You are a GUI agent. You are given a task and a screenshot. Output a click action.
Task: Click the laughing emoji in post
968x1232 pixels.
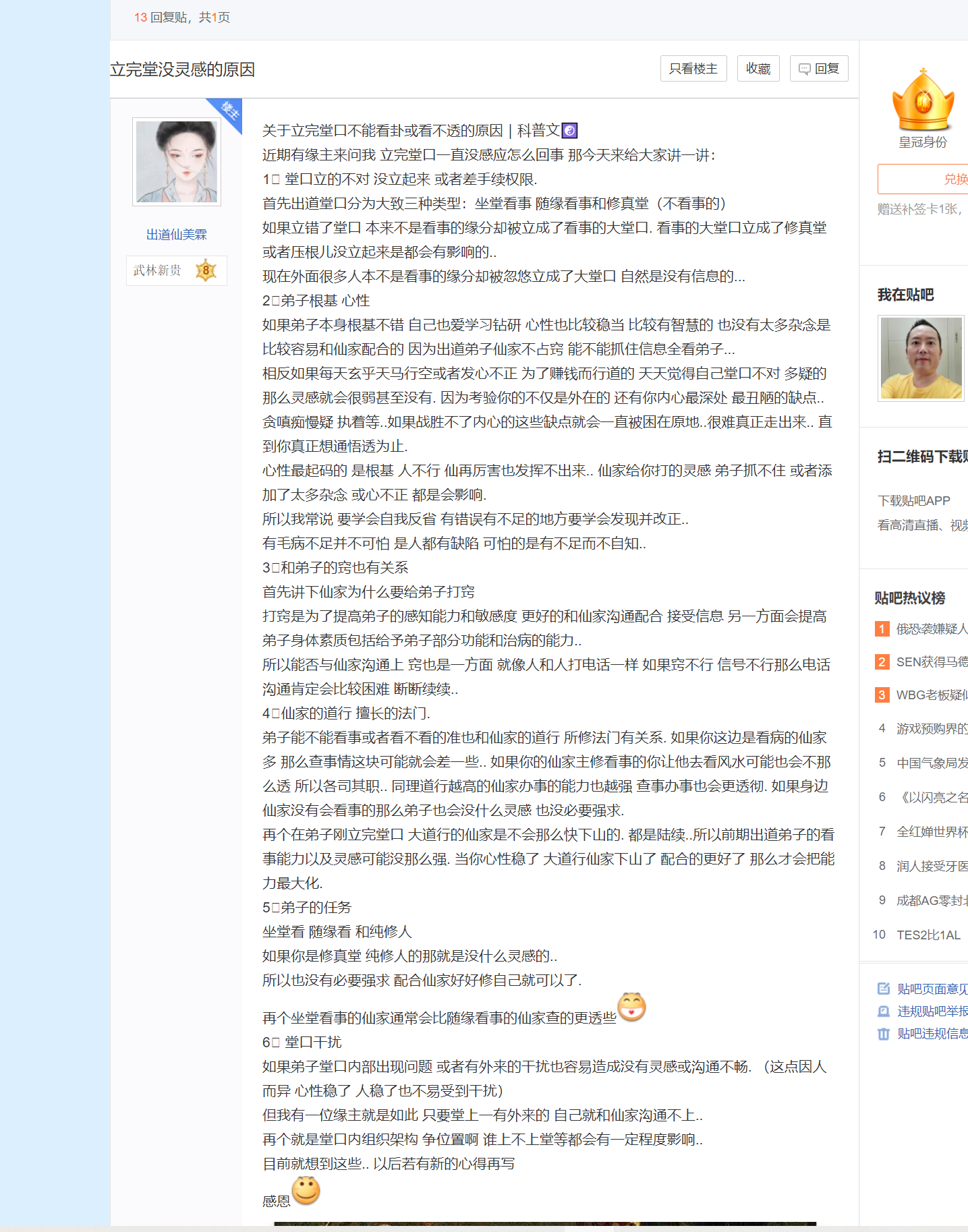click(632, 1007)
